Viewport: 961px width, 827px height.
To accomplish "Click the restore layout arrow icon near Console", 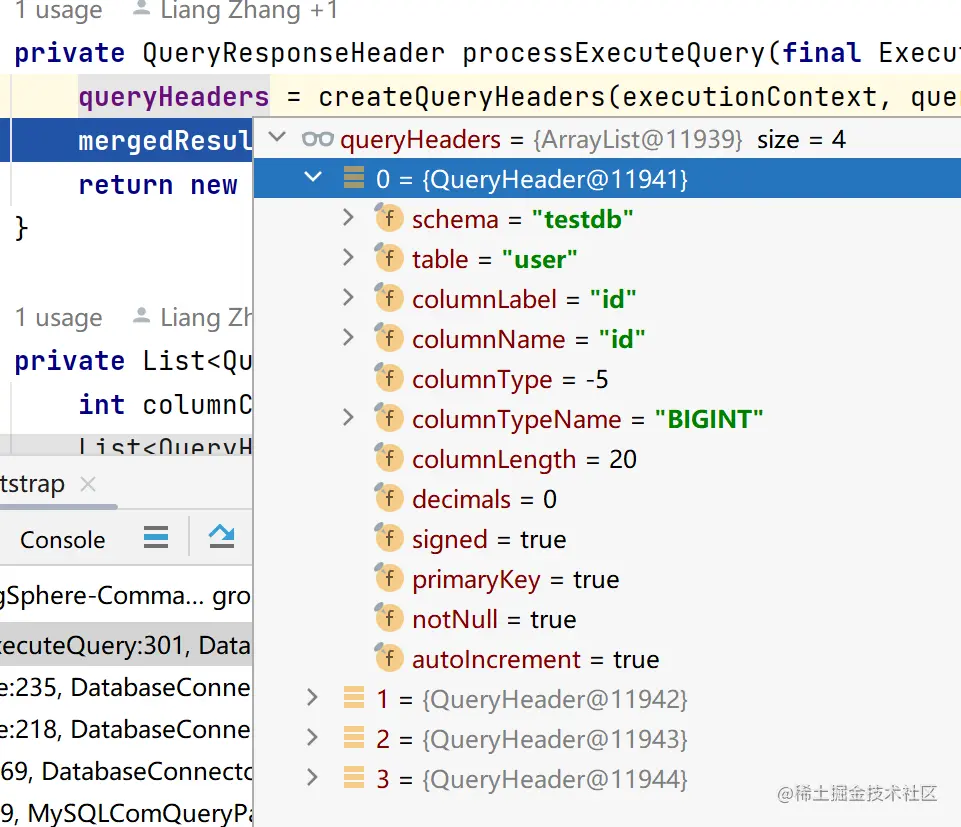I will (x=221, y=536).
